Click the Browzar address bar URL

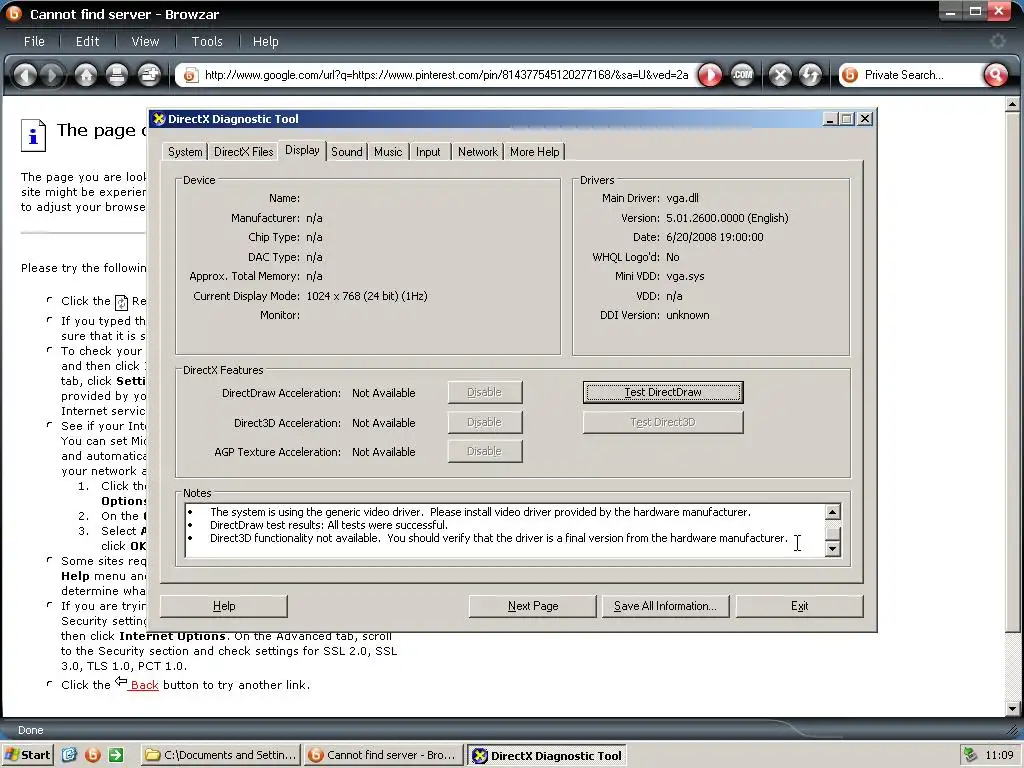point(447,75)
